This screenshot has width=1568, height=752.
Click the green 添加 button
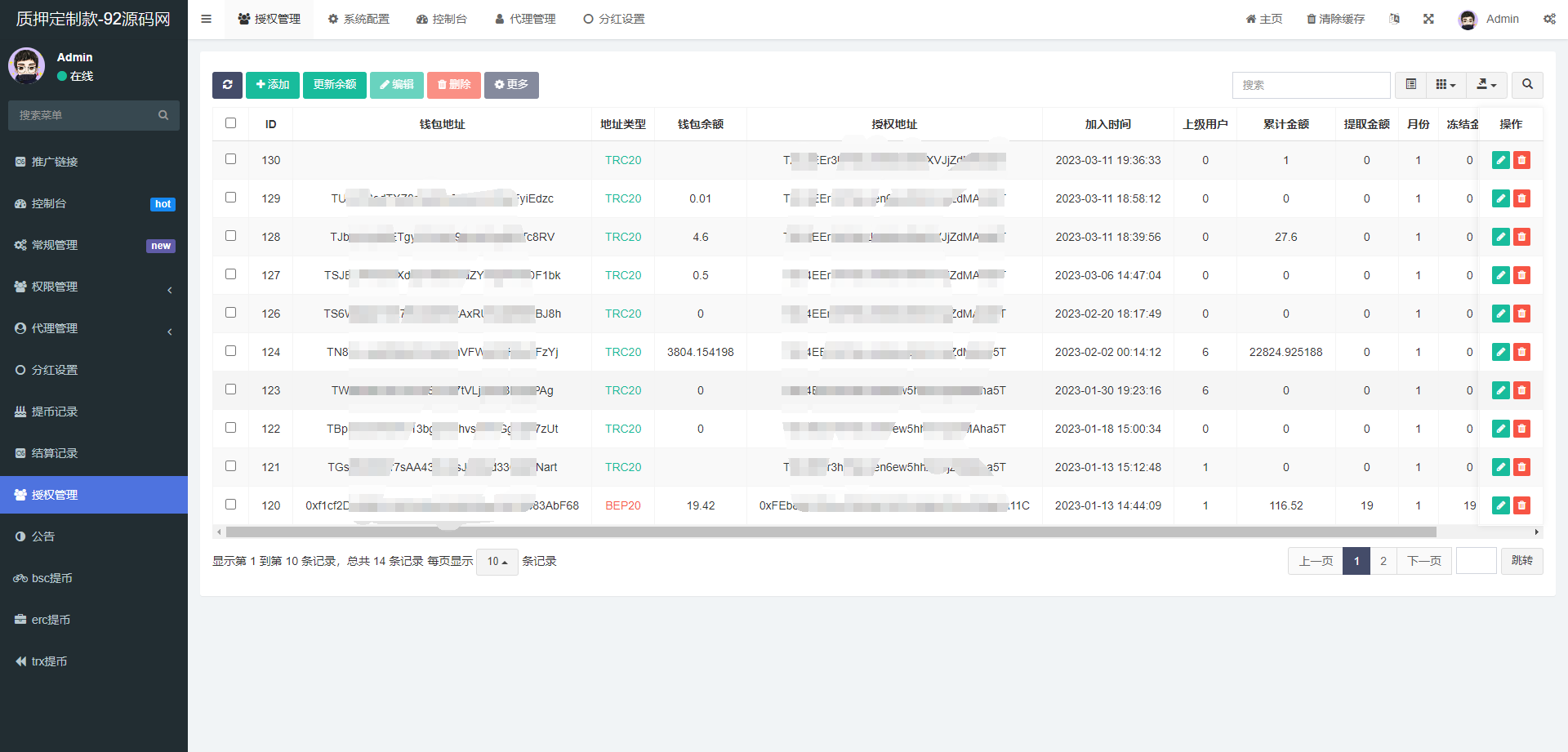click(x=273, y=85)
